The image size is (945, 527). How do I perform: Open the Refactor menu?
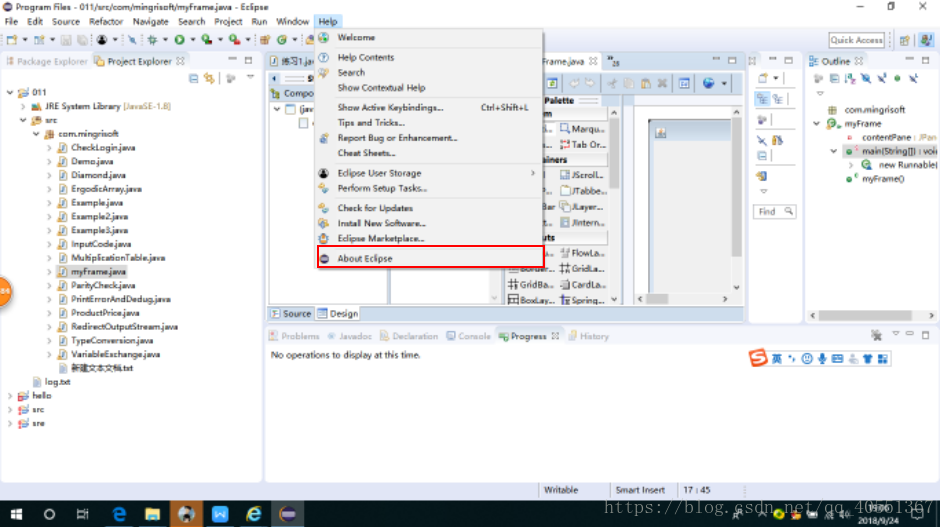106,21
